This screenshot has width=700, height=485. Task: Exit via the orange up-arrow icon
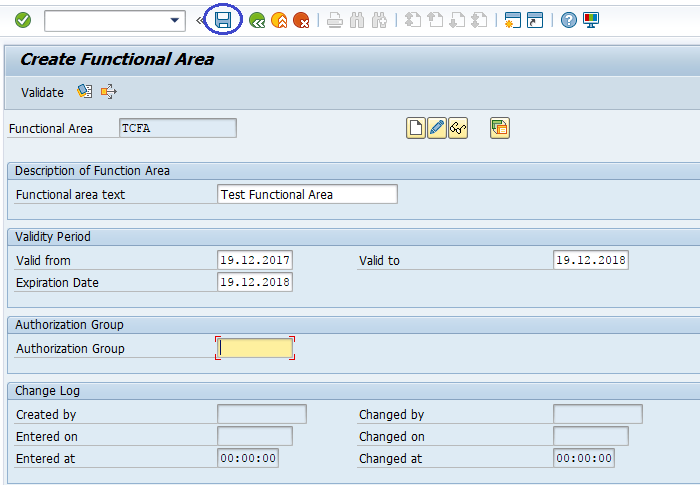[x=279, y=21]
